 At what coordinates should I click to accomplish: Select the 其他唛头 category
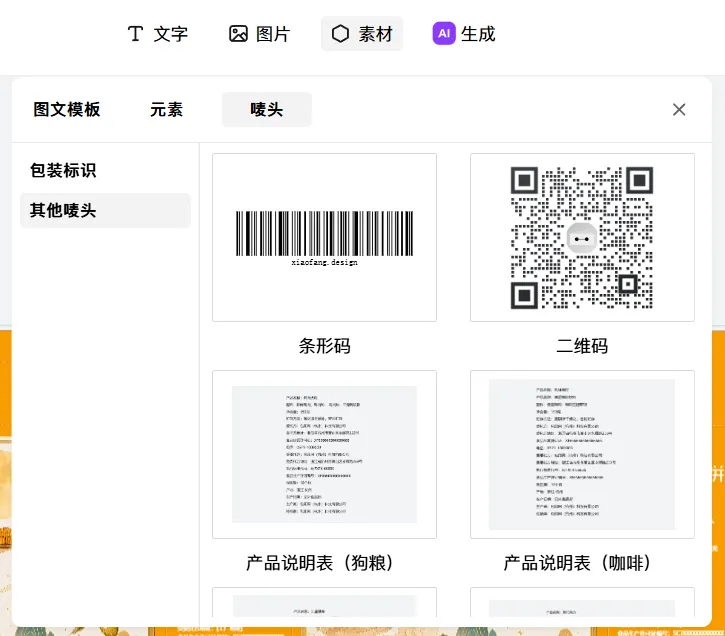click(x=105, y=211)
